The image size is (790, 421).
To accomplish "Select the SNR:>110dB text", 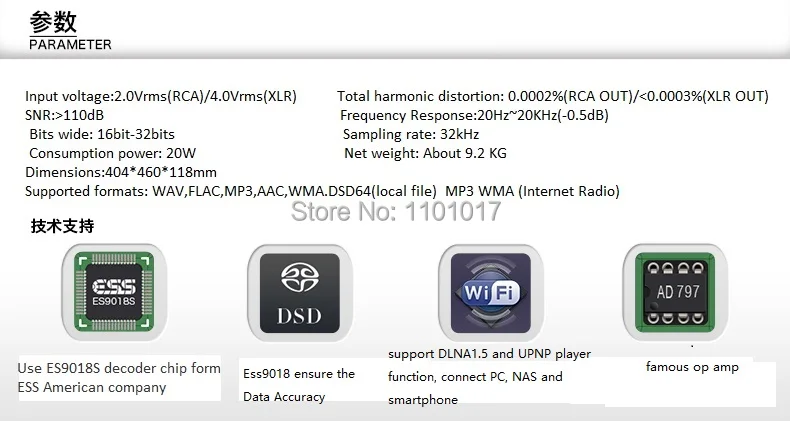I will point(64,115).
